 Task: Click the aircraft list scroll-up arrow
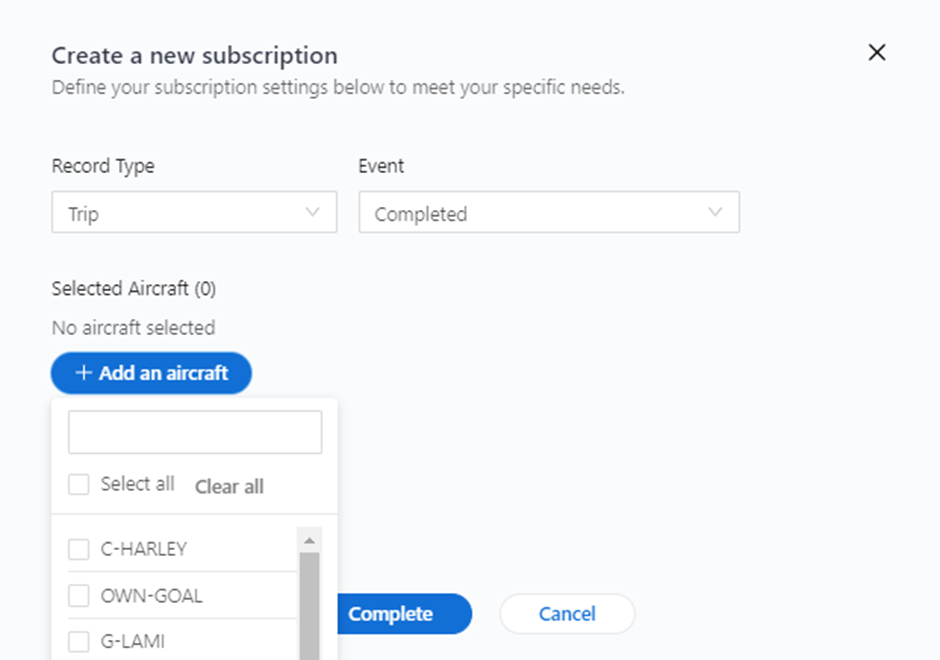point(309,541)
